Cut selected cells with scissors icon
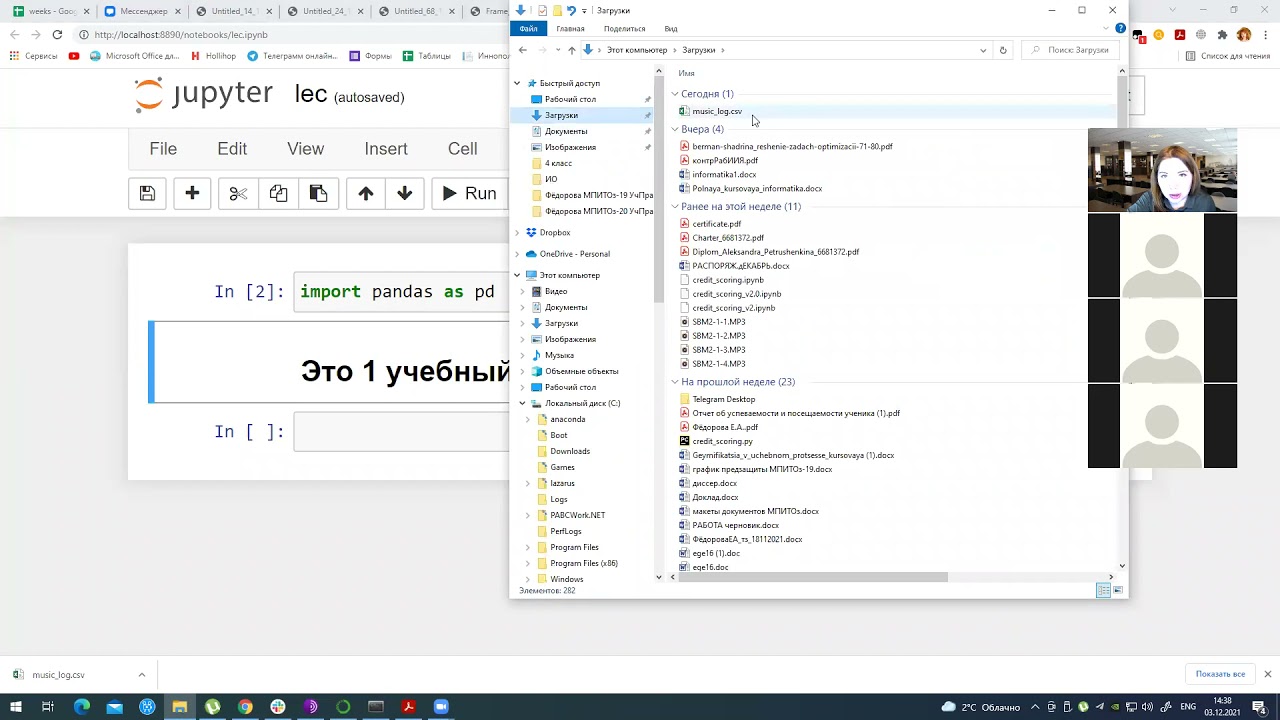The width and height of the screenshot is (1280, 720). pyautogui.click(x=238, y=193)
